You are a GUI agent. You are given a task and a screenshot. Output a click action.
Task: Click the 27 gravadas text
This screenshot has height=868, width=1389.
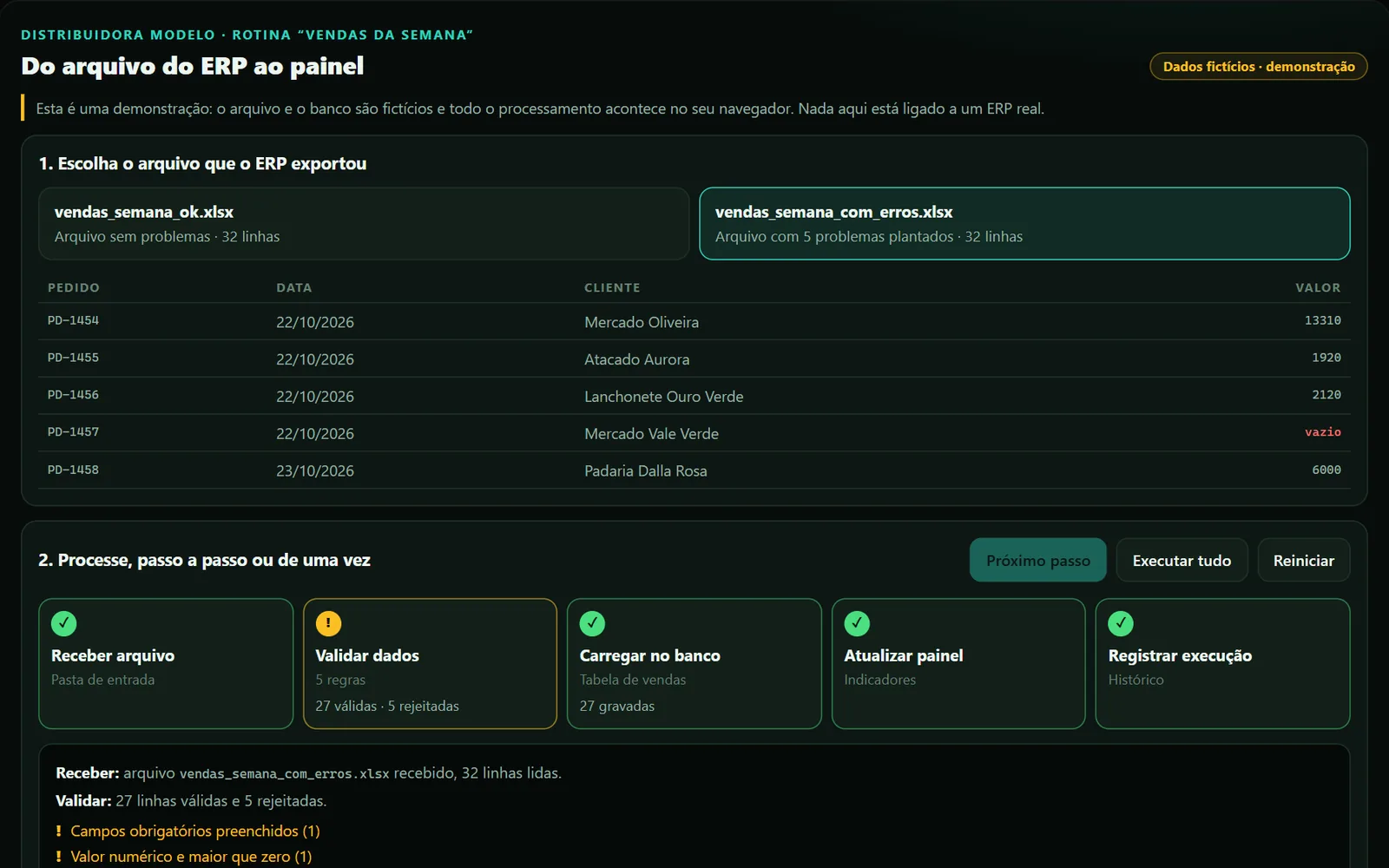(617, 706)
